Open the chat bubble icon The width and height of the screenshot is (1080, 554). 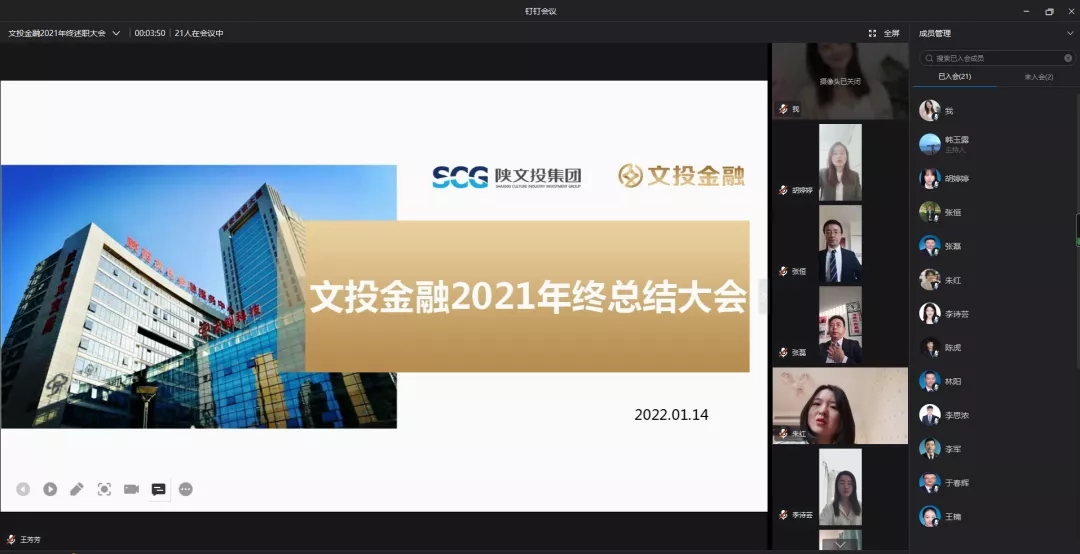click(158, 489)
